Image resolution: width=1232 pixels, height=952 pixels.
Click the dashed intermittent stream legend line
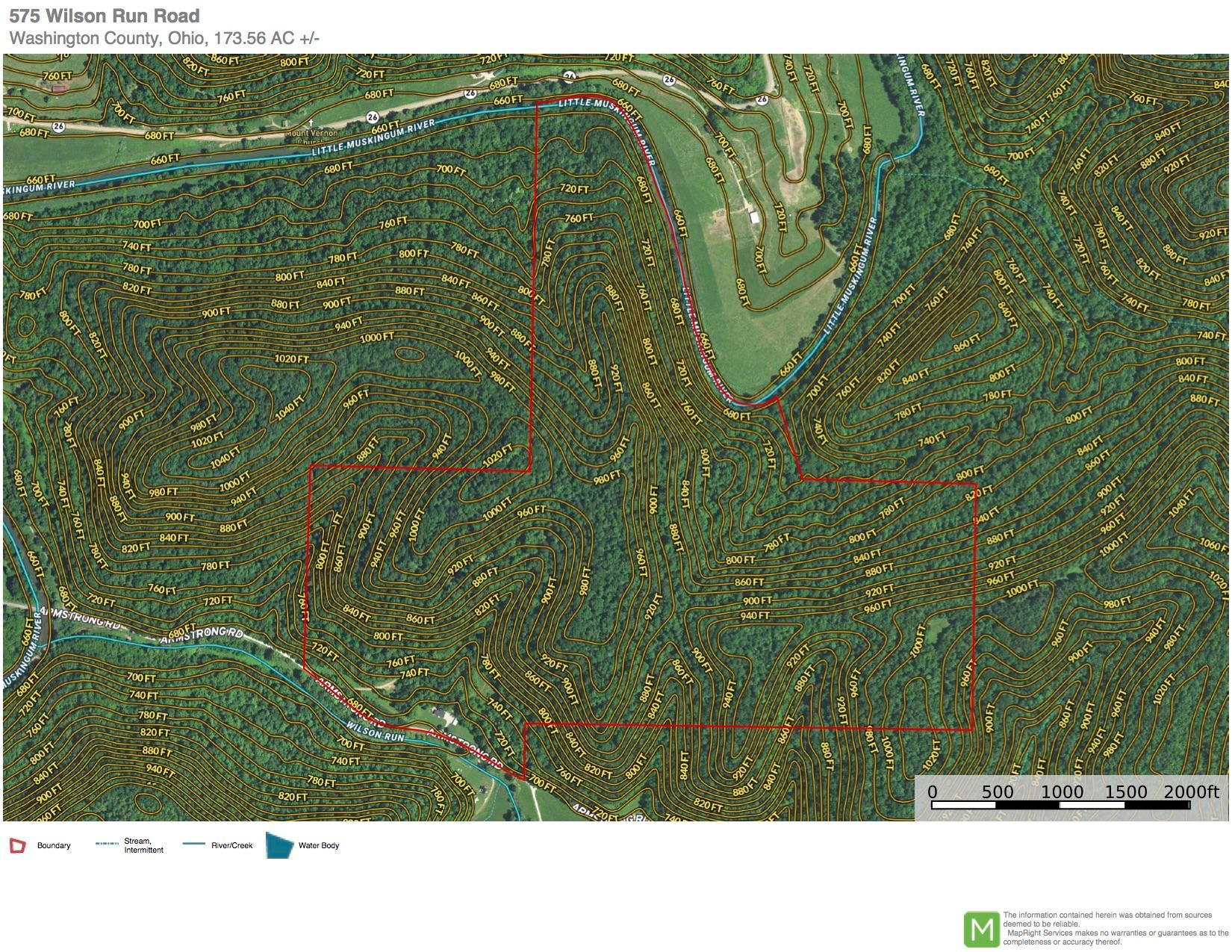pyautogui.click(x=107, y=844)
